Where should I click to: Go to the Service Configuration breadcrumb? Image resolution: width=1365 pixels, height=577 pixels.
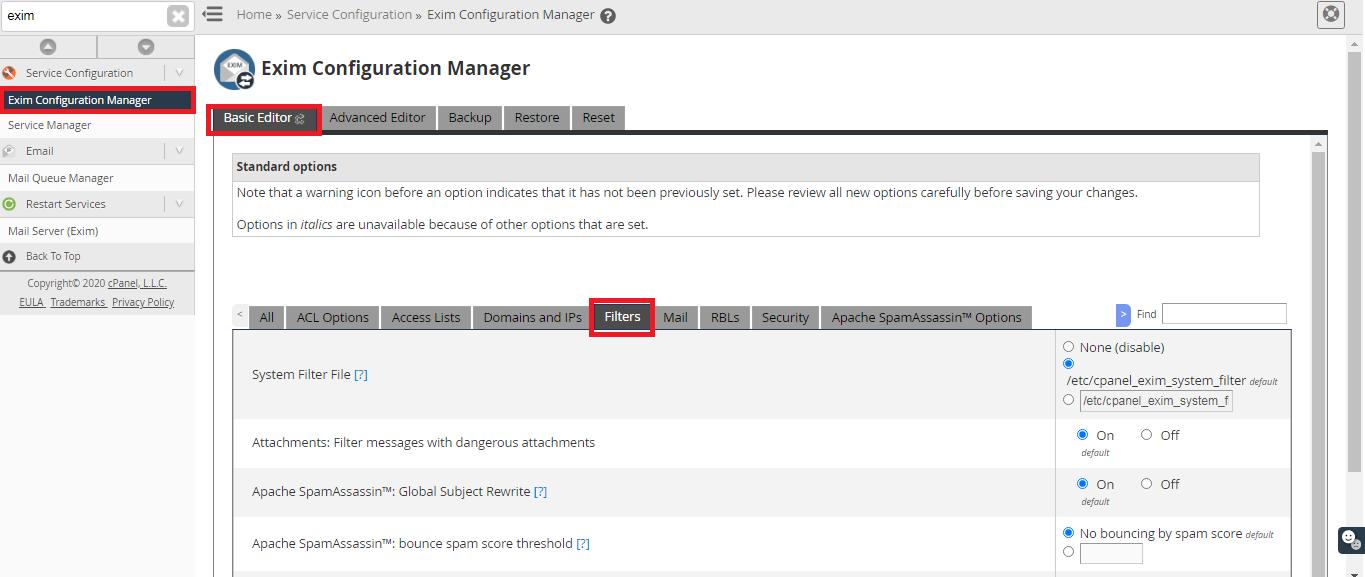point(349,15)
